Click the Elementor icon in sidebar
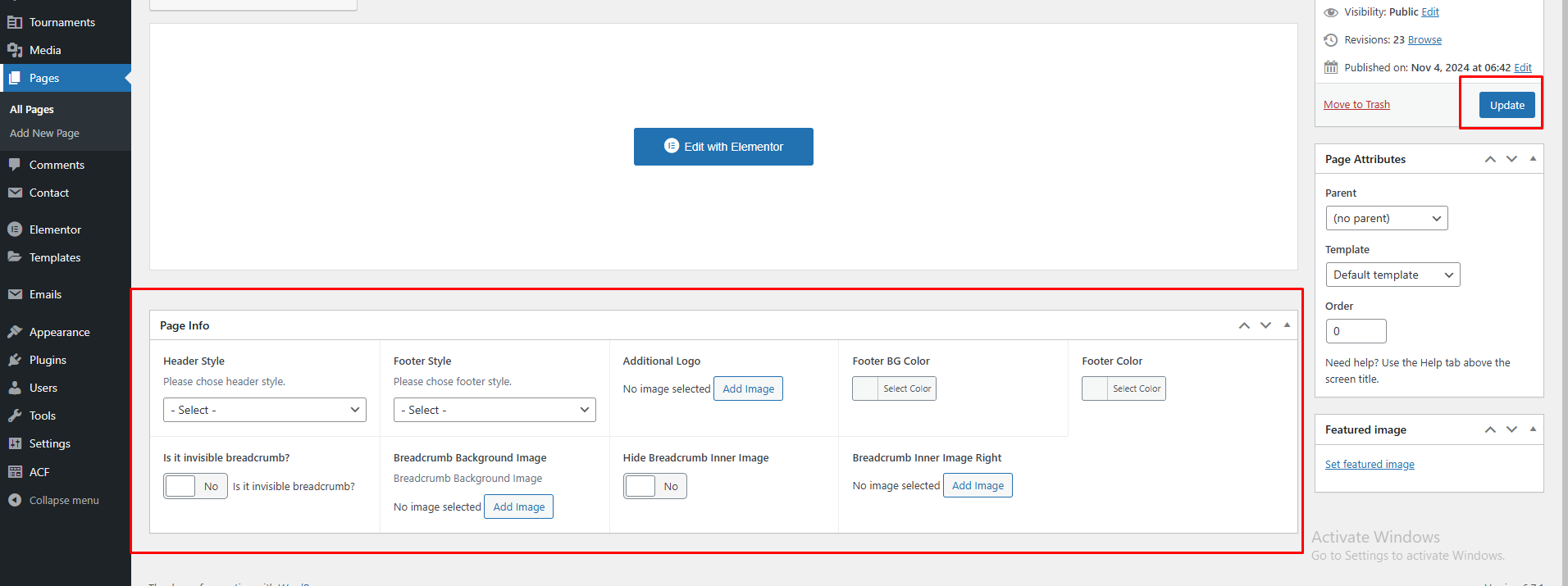The width and height of the screenshot is (1568, 586). [x=15, y=229]
